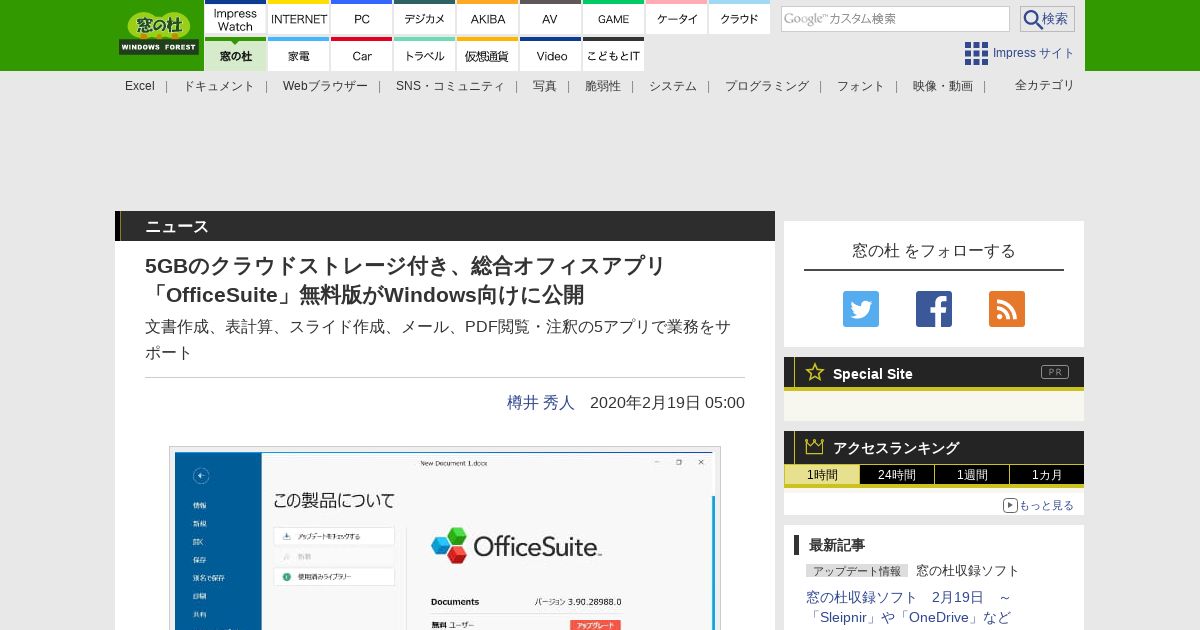Switch ranking to the 1週間 tab
This screenshot has width=1200, height=630.
[972, 475]
